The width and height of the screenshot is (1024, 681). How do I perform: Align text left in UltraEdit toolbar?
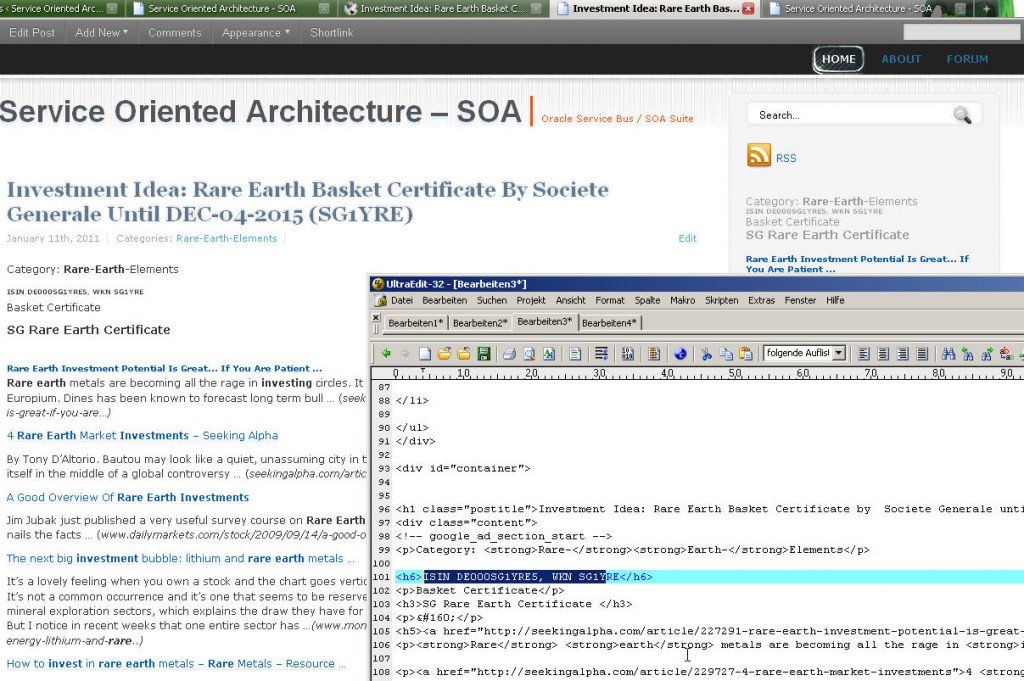point(863,353)
